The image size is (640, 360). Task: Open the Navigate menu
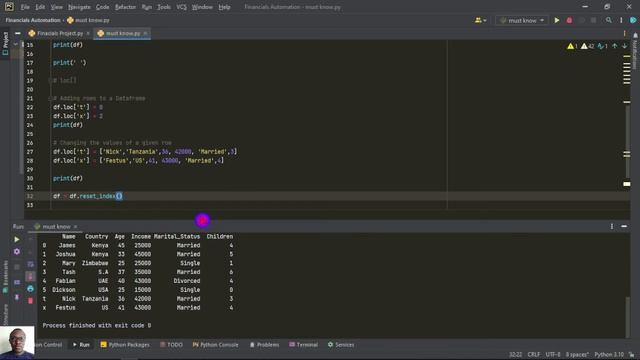79,7
